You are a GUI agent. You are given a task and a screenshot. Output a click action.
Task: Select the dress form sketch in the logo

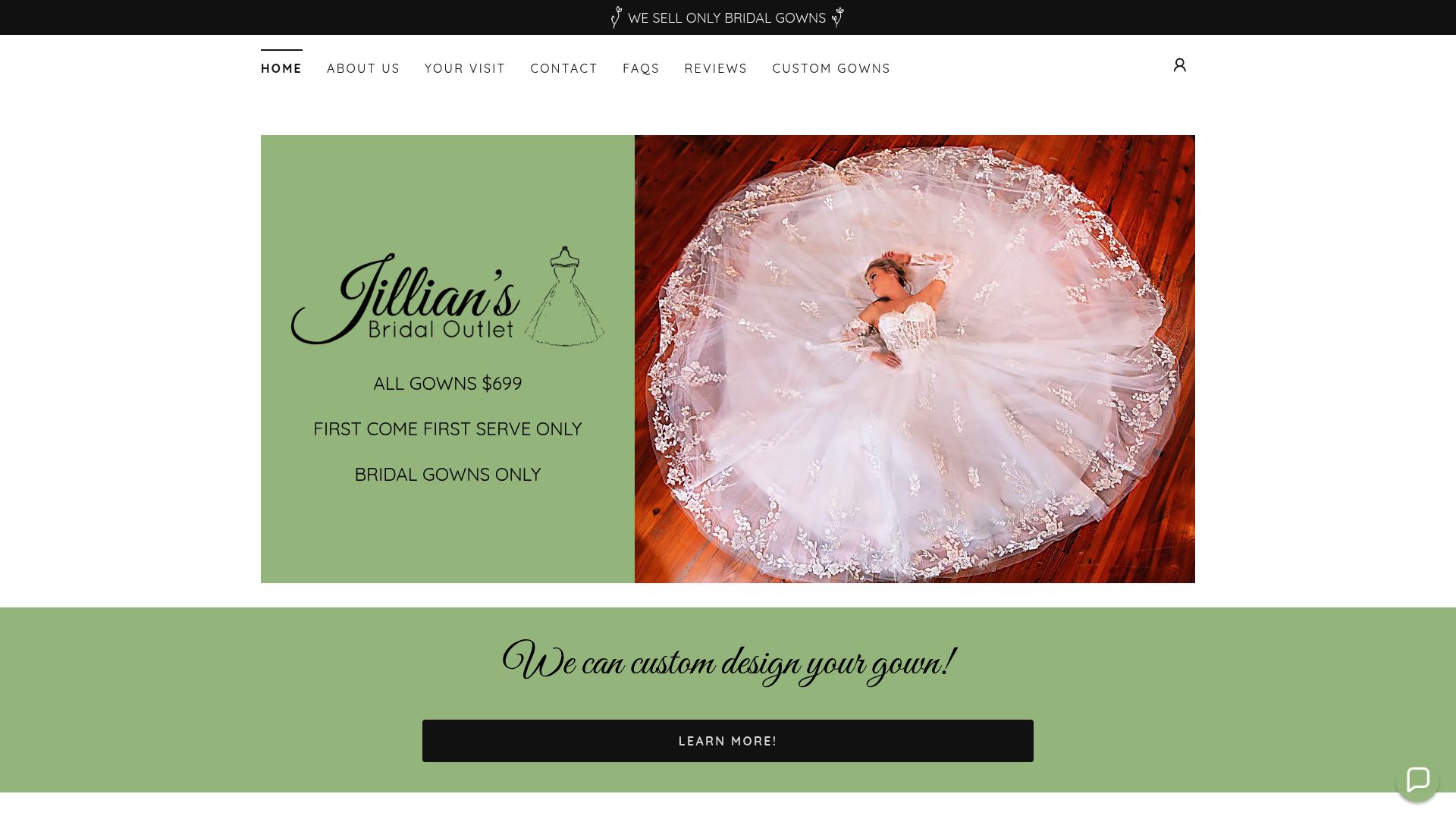[x=567, y=297]
